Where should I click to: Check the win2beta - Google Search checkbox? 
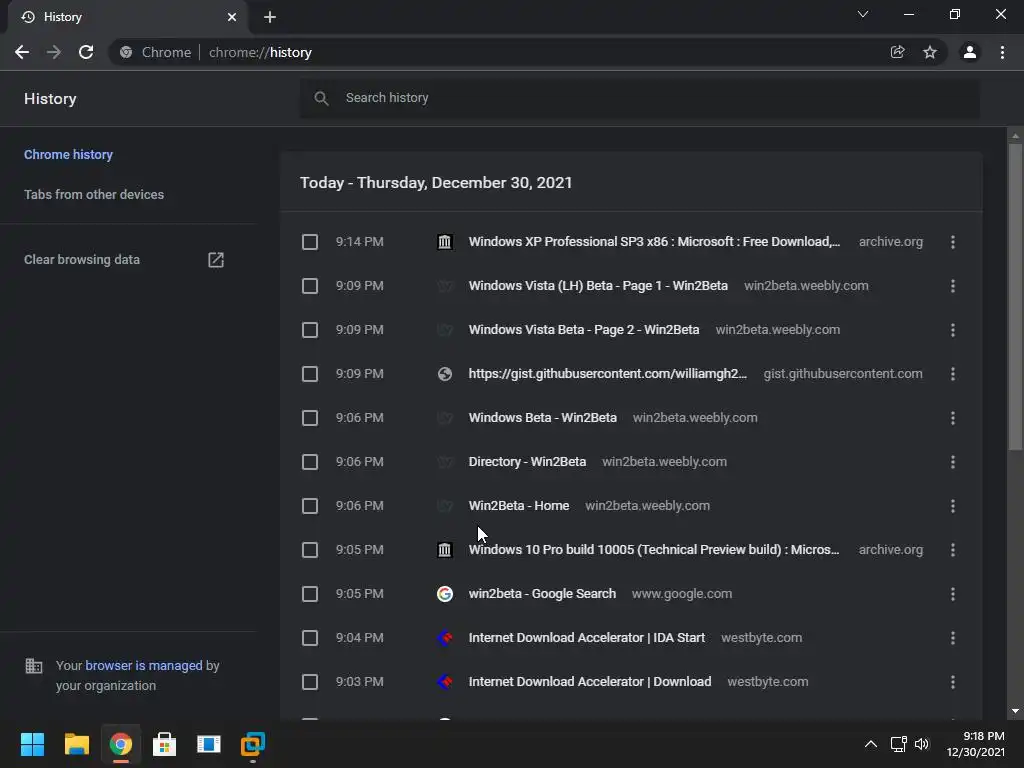point(310,594)
